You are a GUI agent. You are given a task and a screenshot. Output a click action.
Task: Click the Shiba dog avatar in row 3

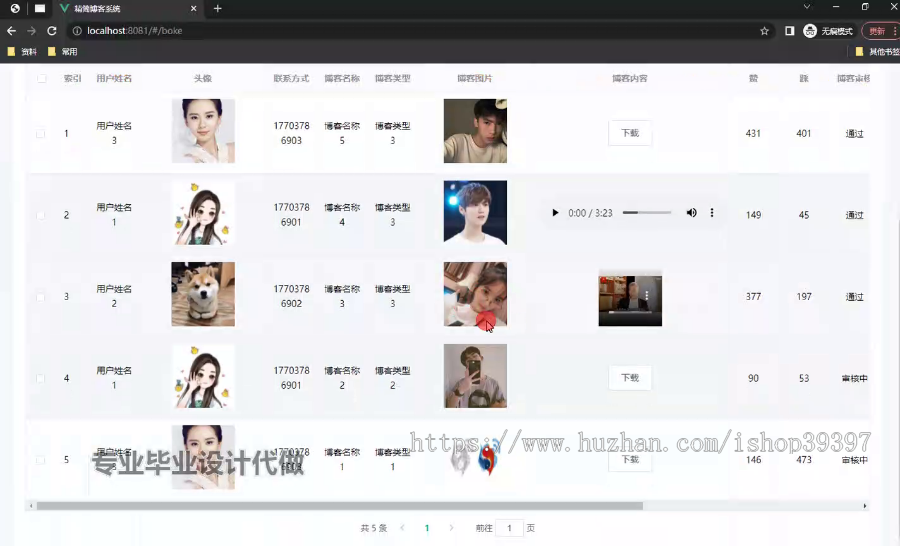[203, 295]
